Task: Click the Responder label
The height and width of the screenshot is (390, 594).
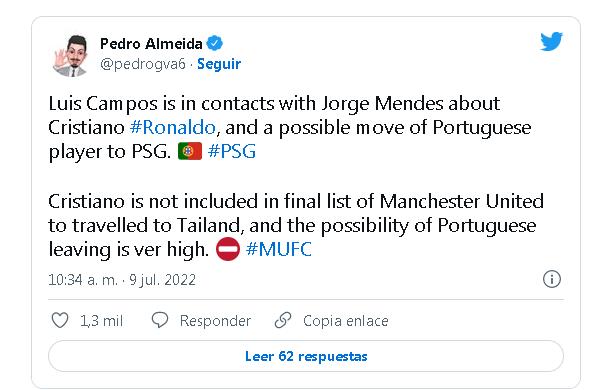Action: (215, 321)
